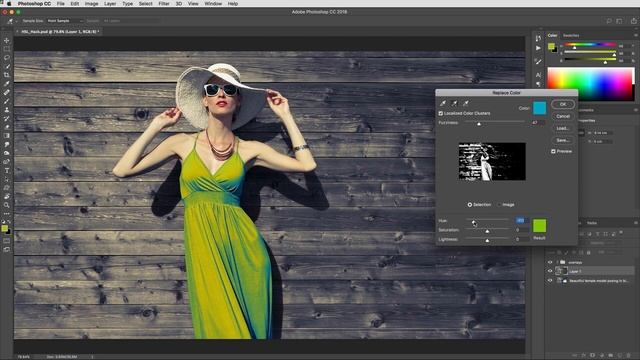Image resolution: width=640 pixels, height=360 pixels.
Task: Select the Eraser tool
Action: click(7, 127)
